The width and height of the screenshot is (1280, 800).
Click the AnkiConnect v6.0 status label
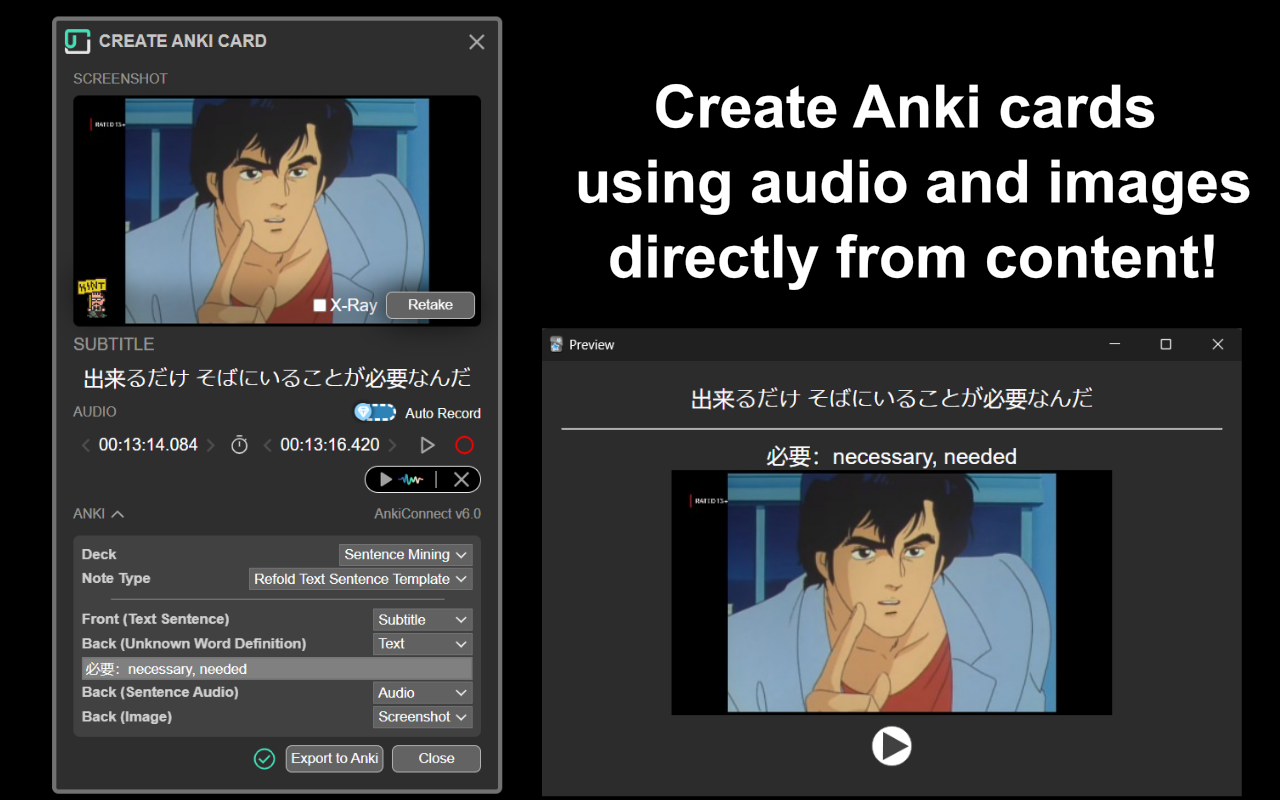(x=427, y=513)
